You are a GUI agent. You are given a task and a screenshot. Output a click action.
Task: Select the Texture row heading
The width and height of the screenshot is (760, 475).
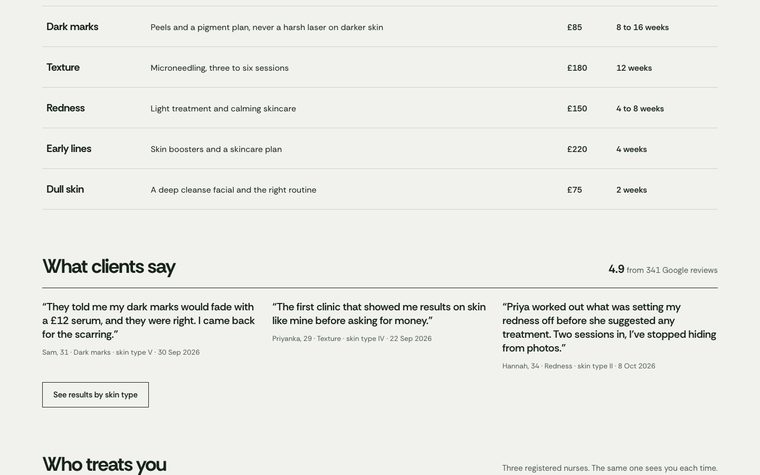(63, 67)
